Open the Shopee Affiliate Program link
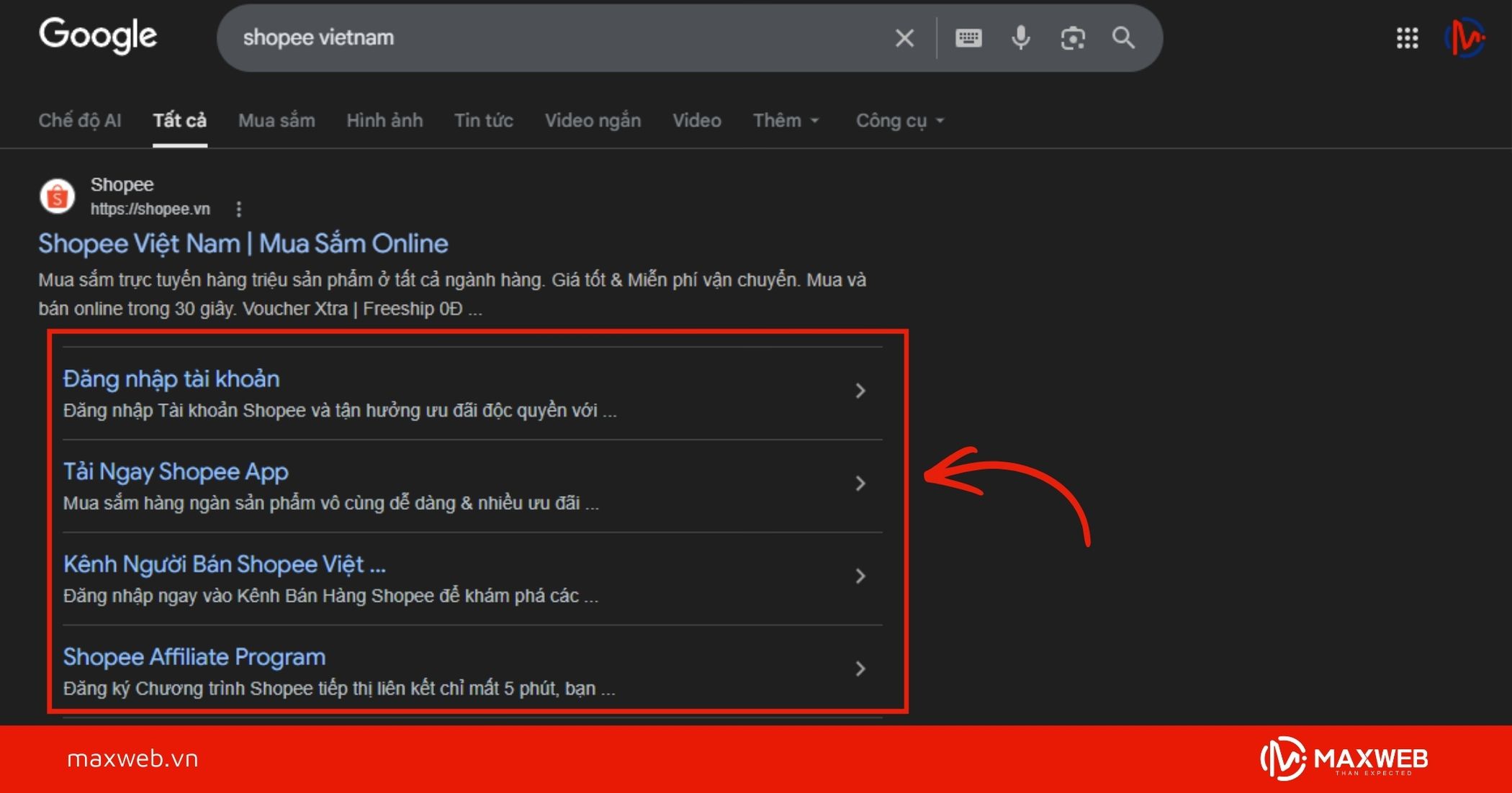 193,656
